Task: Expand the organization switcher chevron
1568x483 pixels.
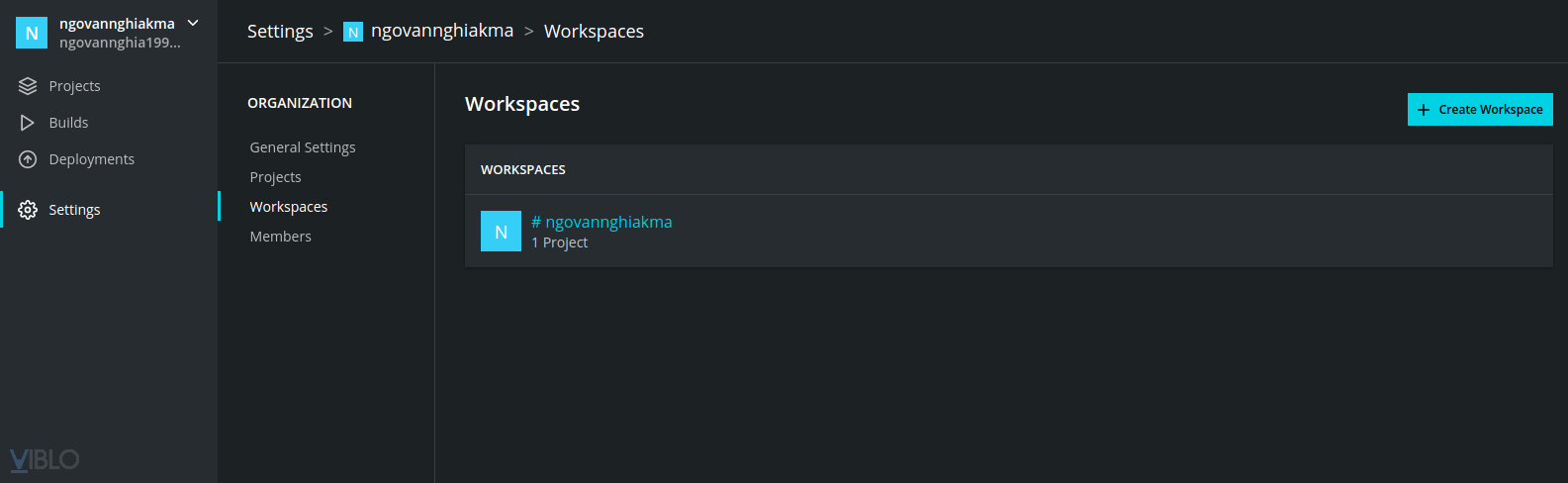Action: pyautogui.click(x=193, y=23)
